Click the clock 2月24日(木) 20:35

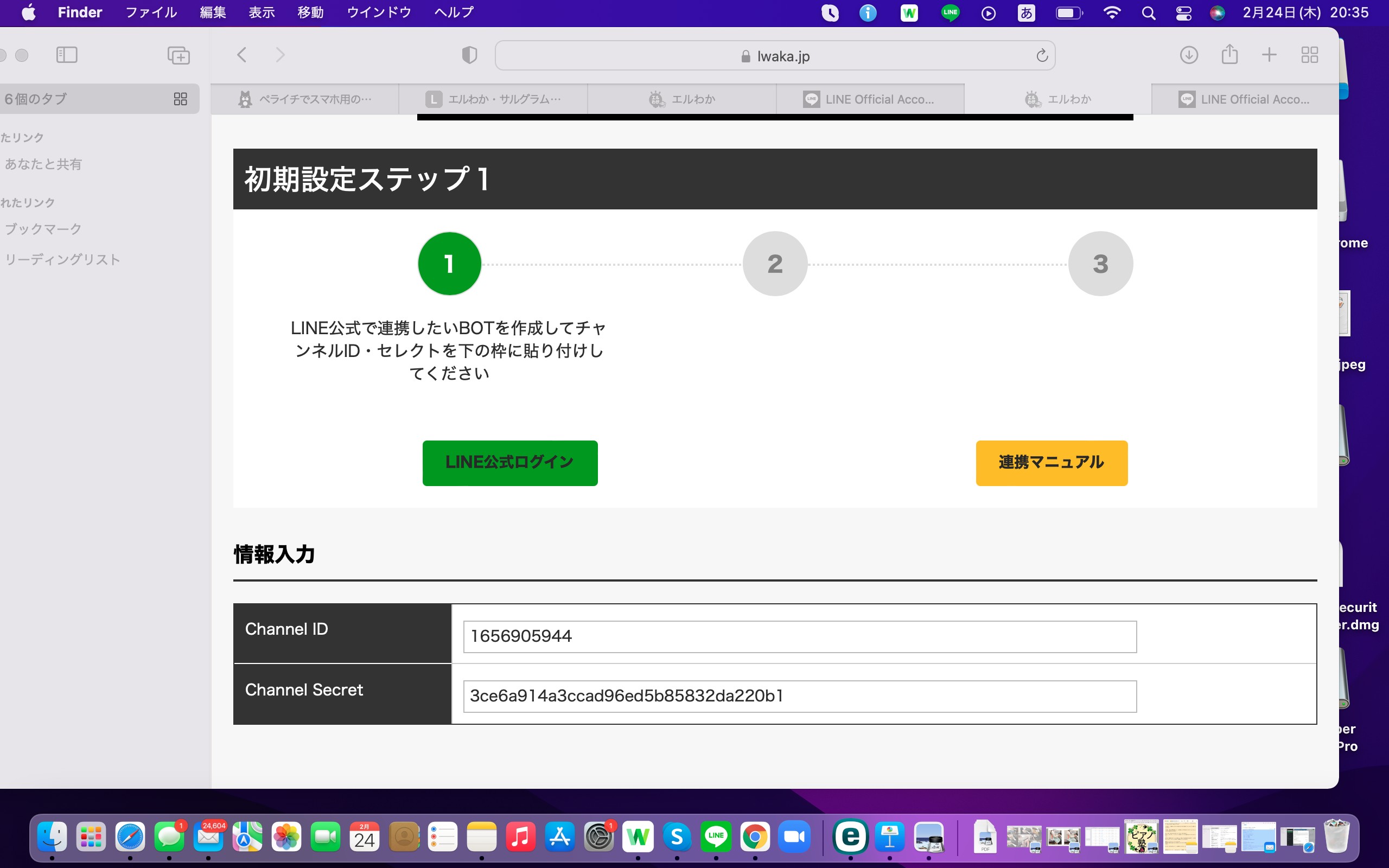point(1306,12)
